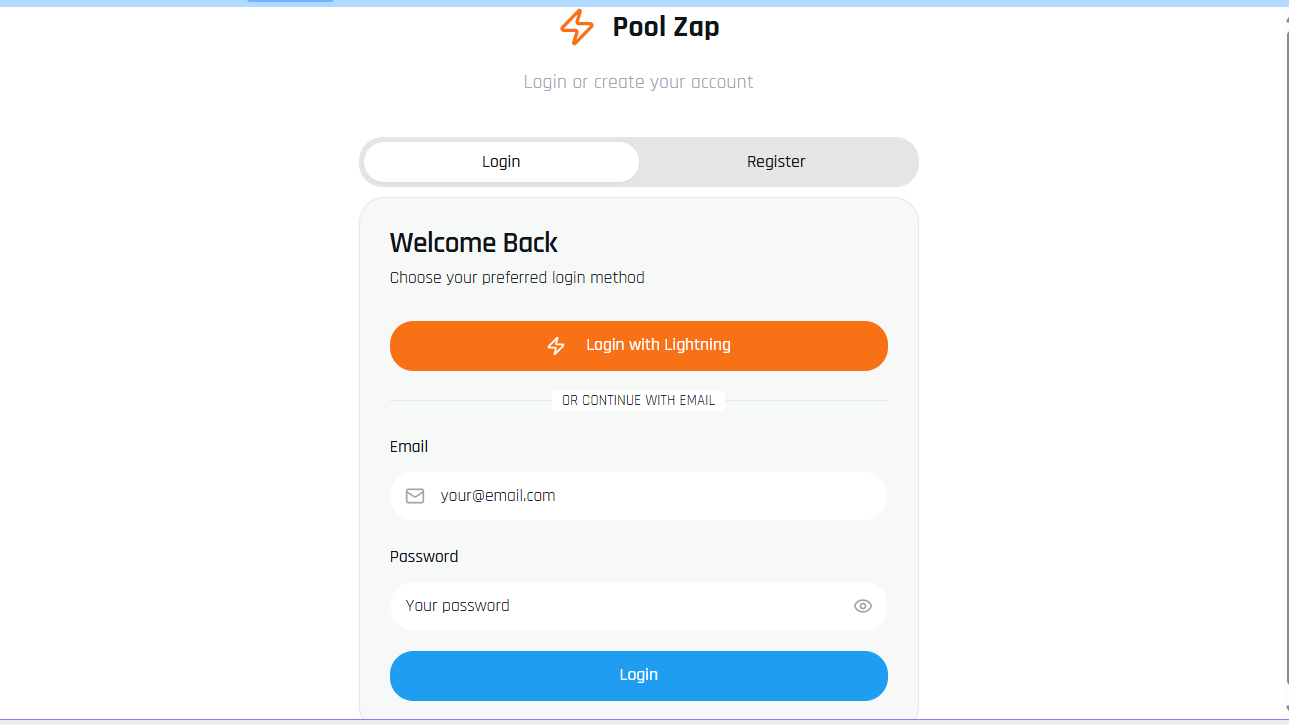Click the Password field label

[424, 557]
